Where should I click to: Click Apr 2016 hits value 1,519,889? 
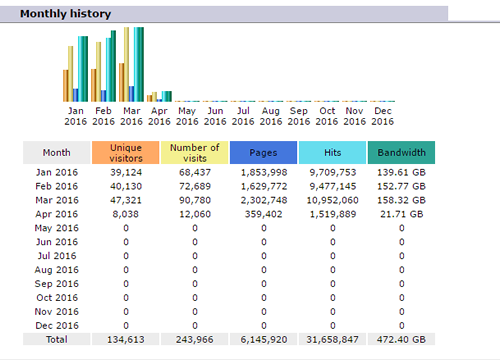pyautogui.click(x=333, y=214)
